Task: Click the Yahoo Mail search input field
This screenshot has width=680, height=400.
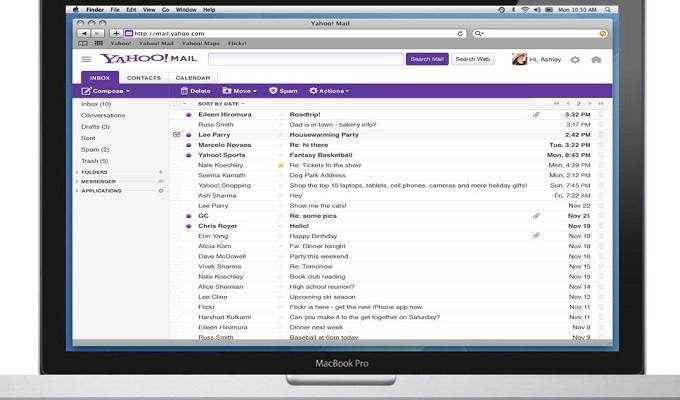Action: coord(305,60)
